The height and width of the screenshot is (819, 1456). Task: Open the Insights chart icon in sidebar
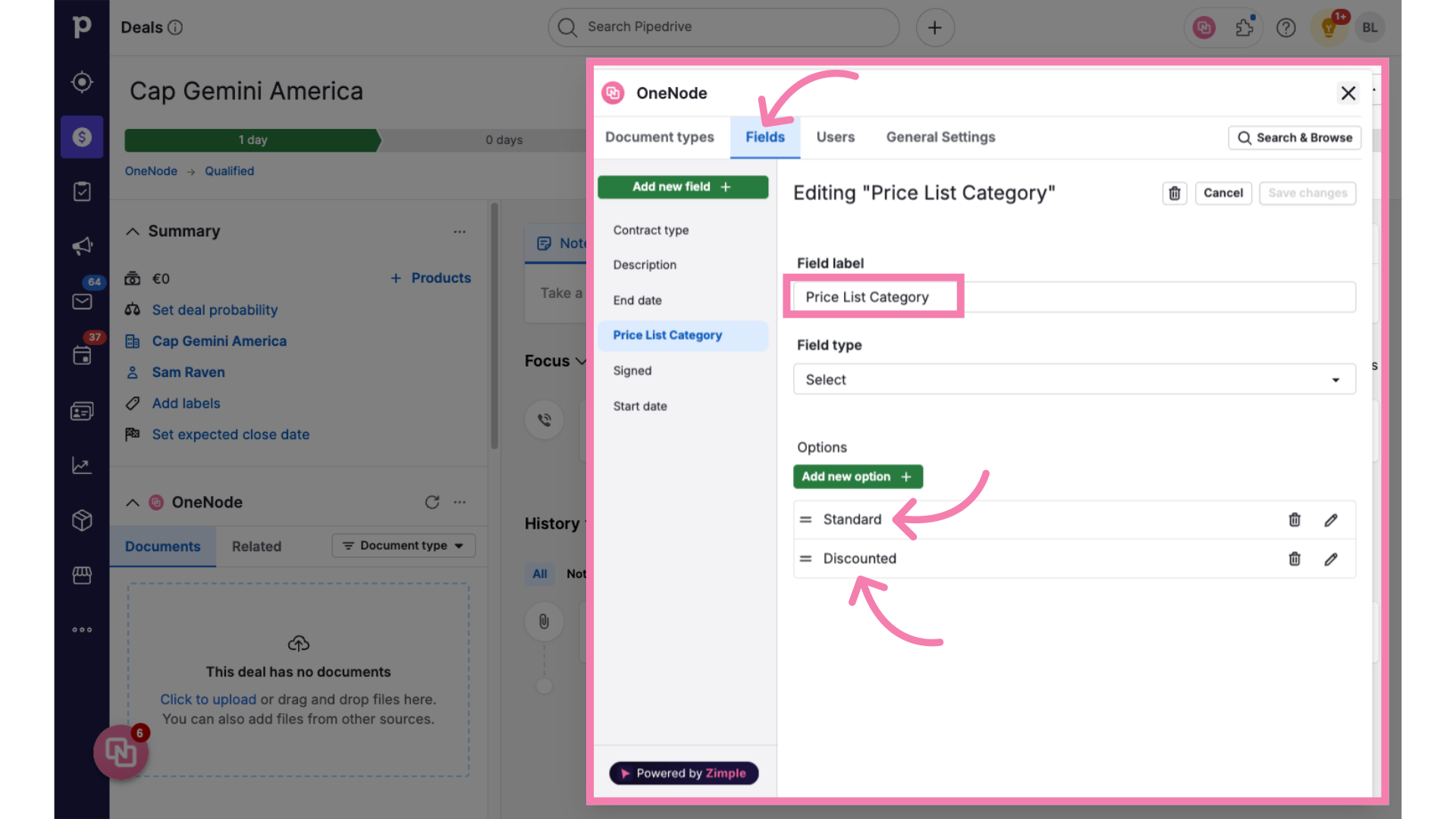coord(82,465)
